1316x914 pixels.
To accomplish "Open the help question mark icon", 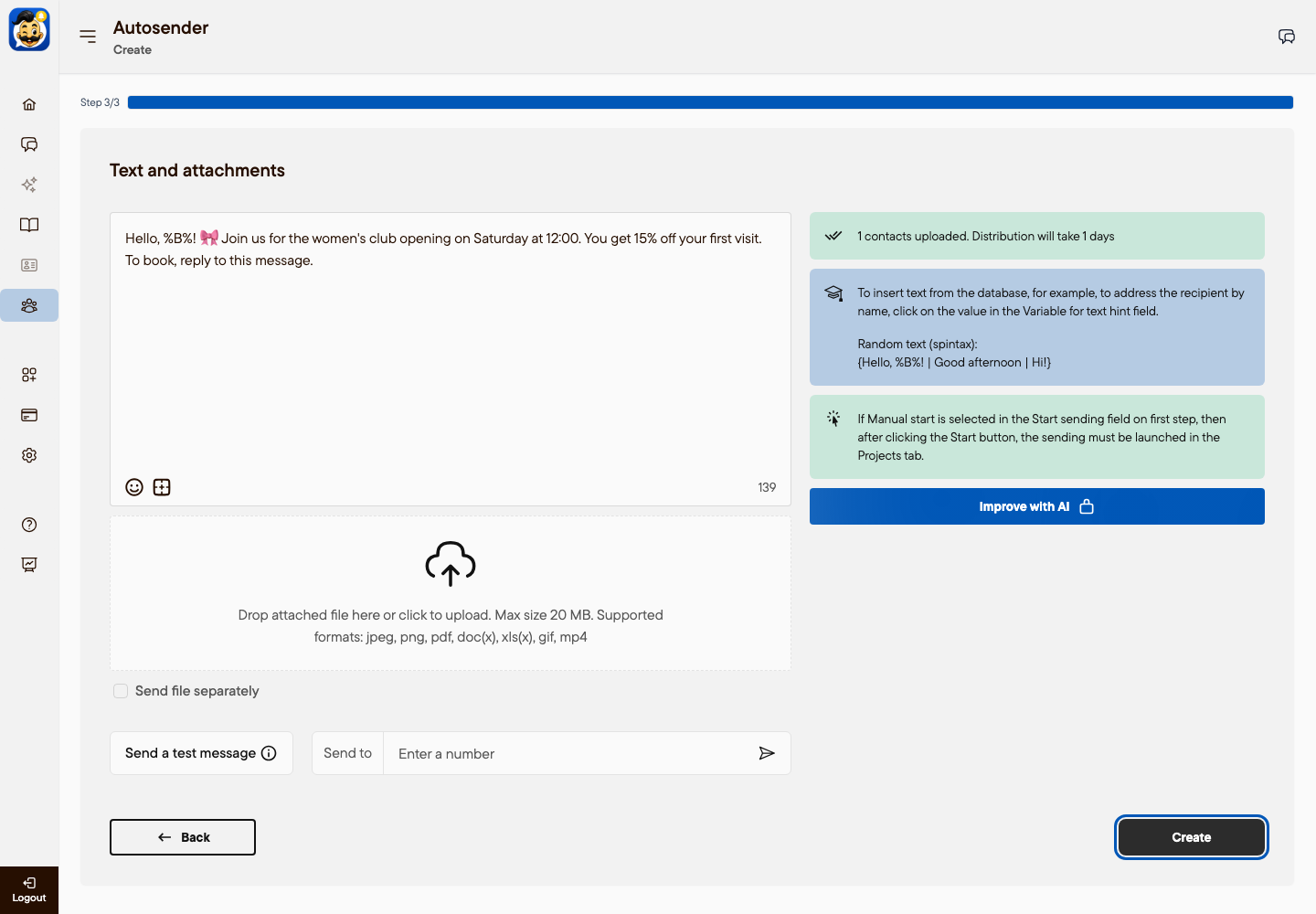I will (29, 525).
